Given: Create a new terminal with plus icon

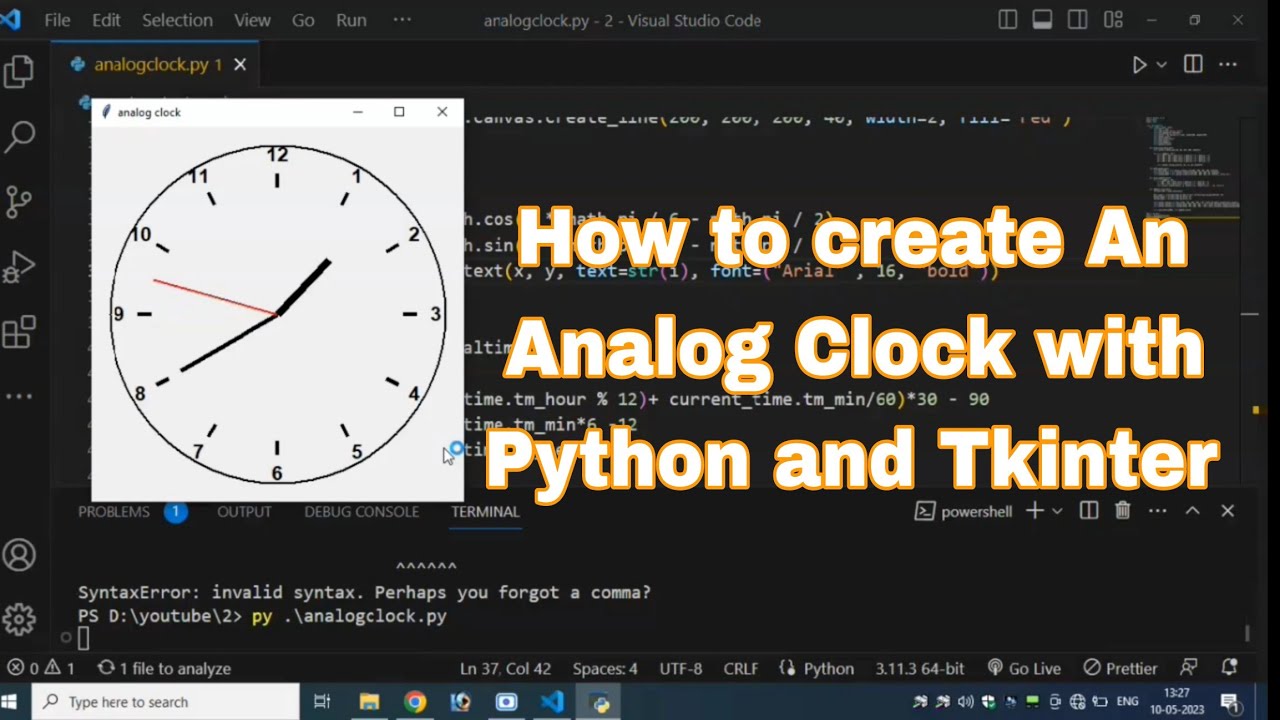Looking at the screenshot, I should click(1035, 511).
